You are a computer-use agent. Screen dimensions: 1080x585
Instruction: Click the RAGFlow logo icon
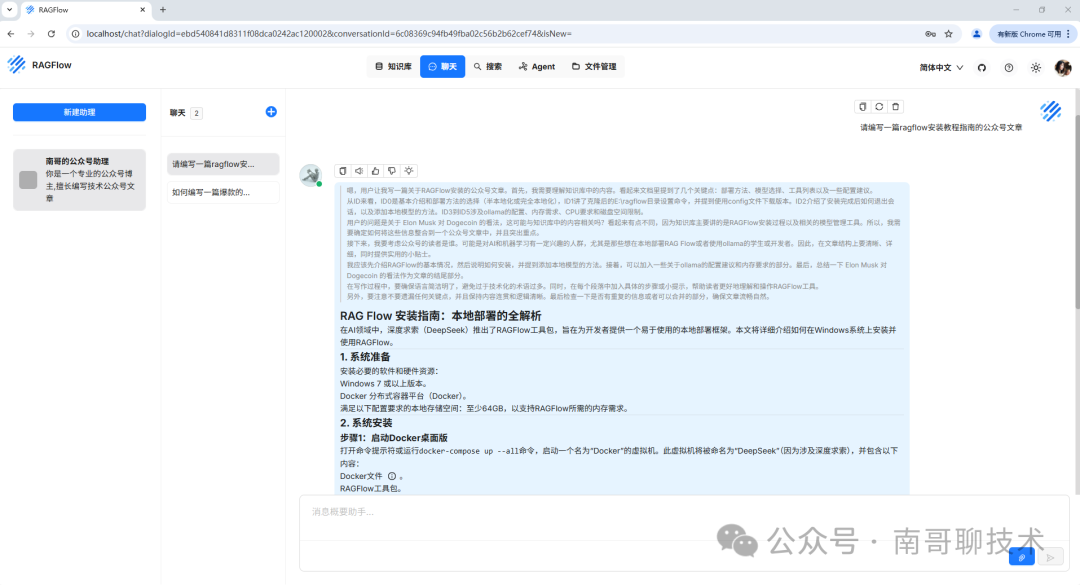17,65
